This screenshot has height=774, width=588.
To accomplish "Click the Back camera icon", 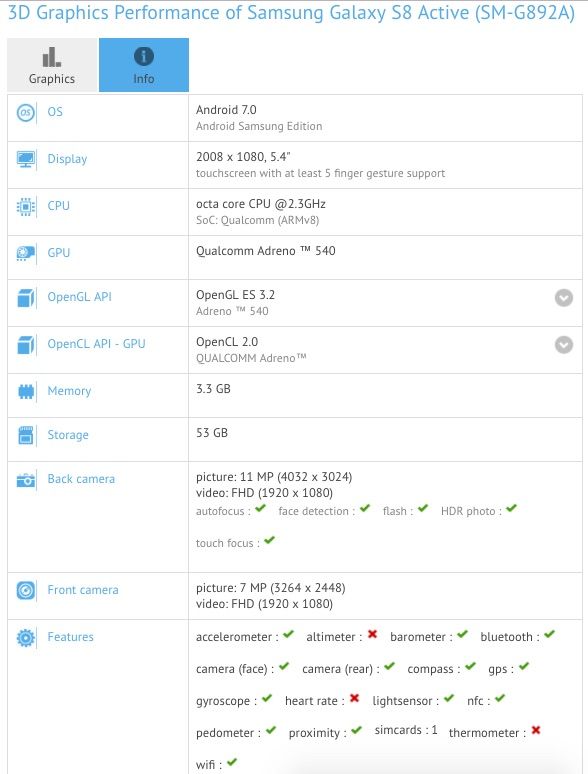I will (26, 480).
